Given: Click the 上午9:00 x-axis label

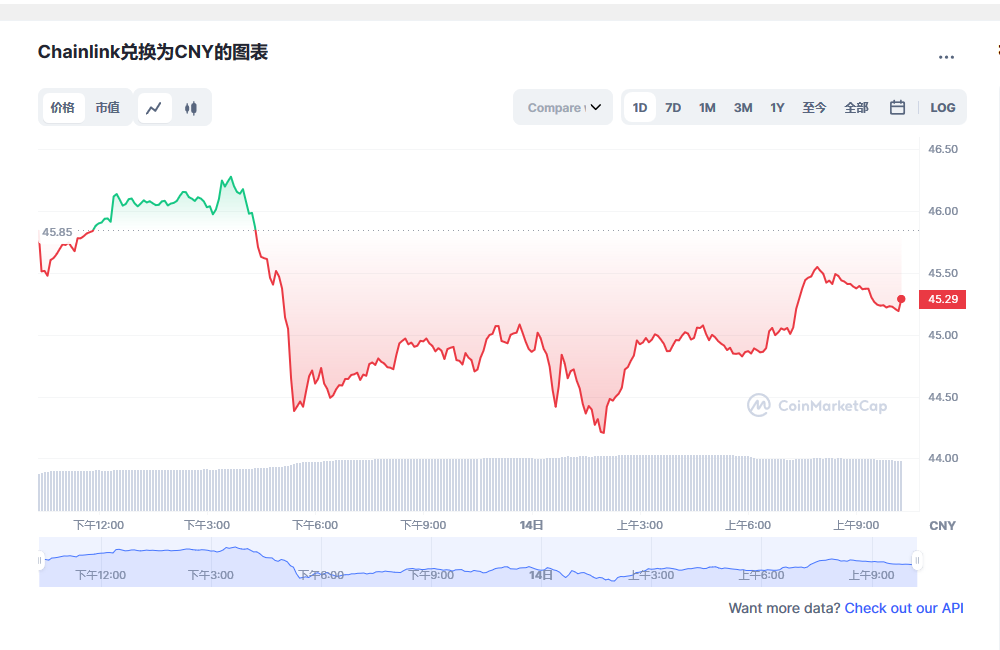Looking at the screenshot, I should point(856,525).
